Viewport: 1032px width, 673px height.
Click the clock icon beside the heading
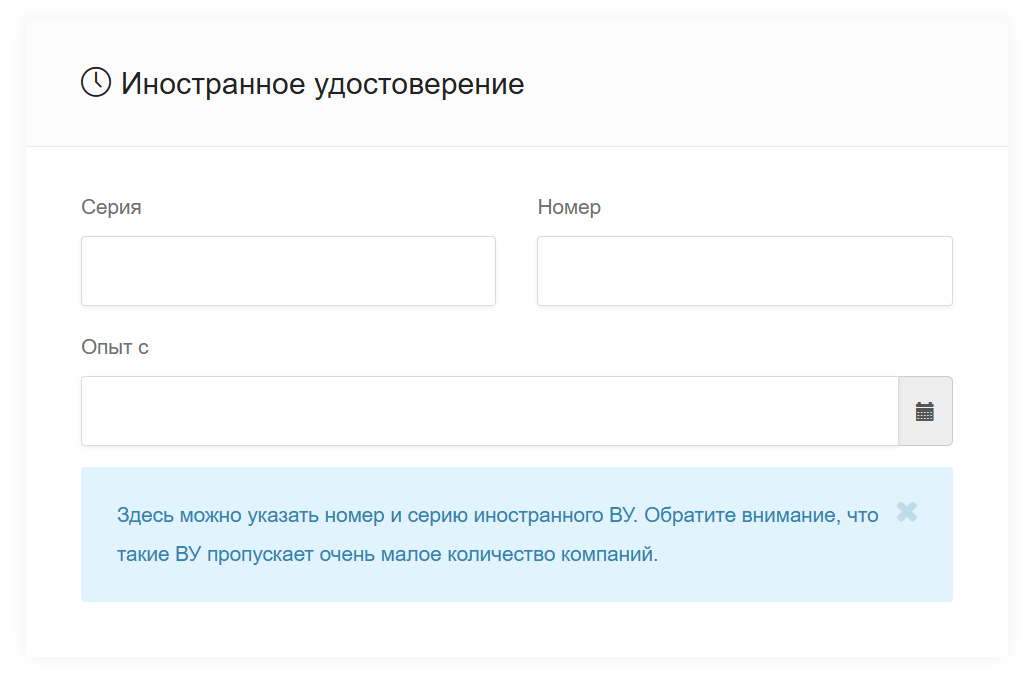(96, 83)
